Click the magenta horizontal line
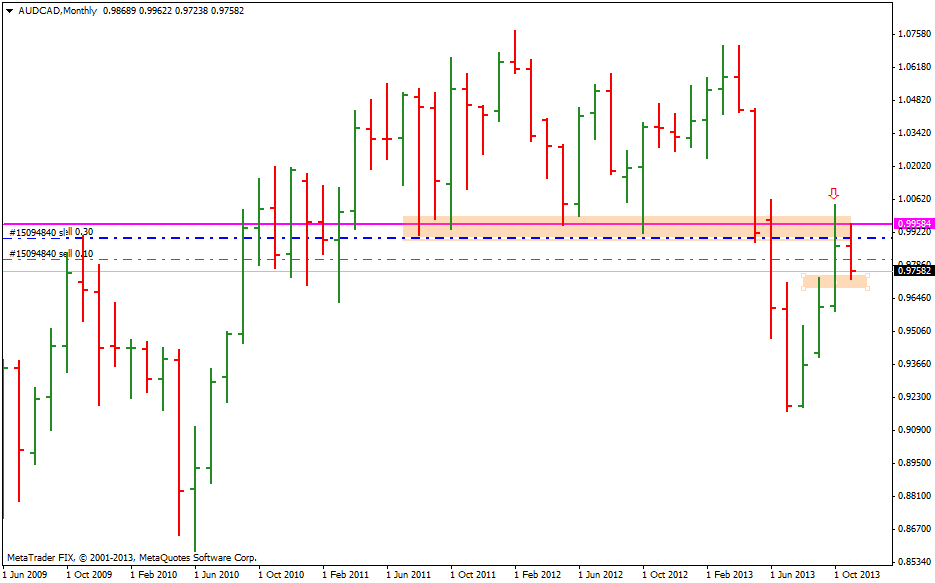The width and height of the screenshot is (935, 583). [200, 224]
